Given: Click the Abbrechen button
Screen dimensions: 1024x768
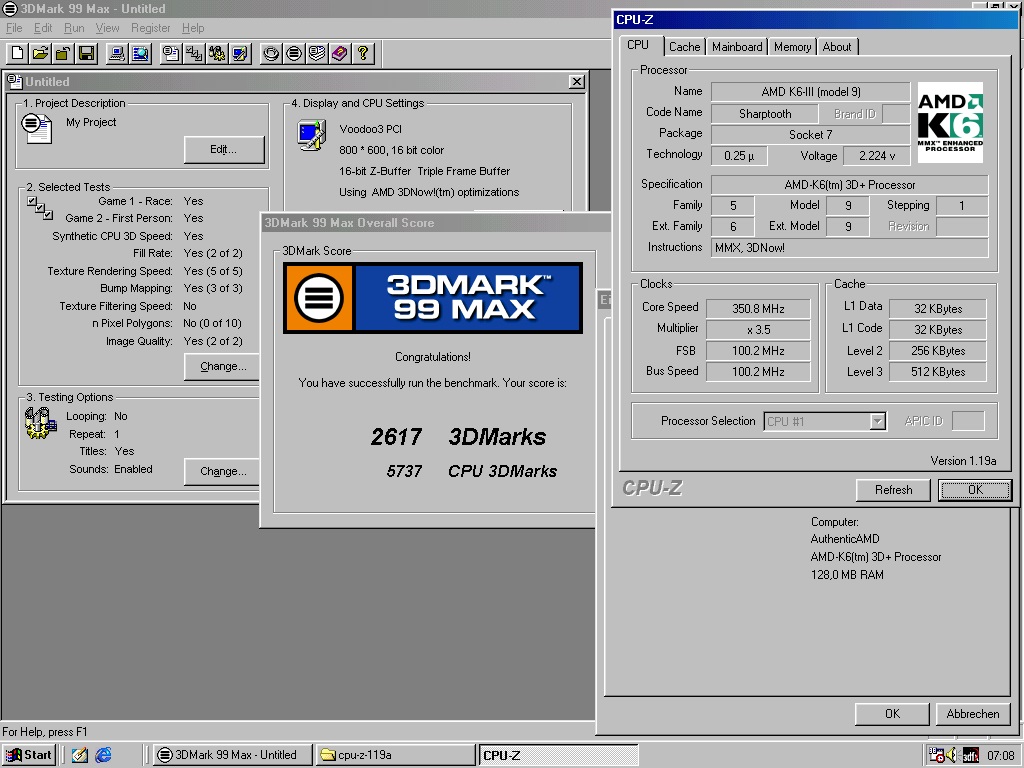Looking at the screenshot, I should [973, 714].
